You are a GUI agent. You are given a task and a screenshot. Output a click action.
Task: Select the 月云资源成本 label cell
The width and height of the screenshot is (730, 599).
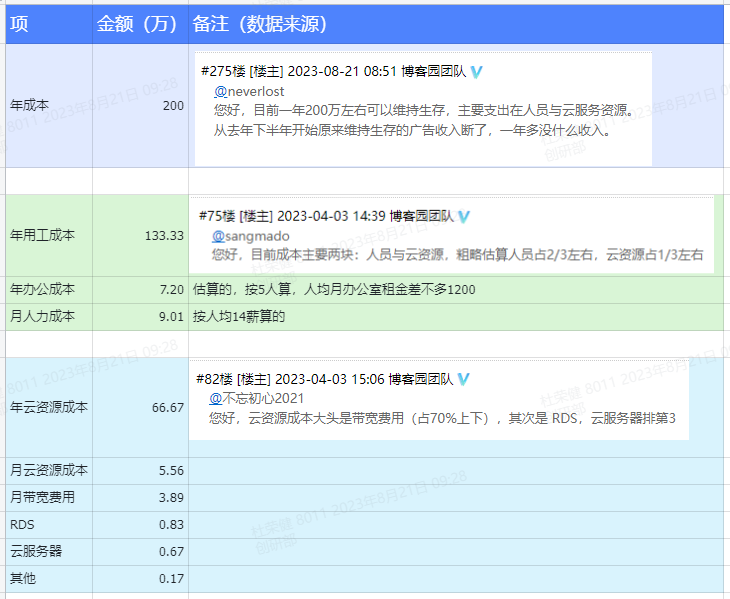49,471
